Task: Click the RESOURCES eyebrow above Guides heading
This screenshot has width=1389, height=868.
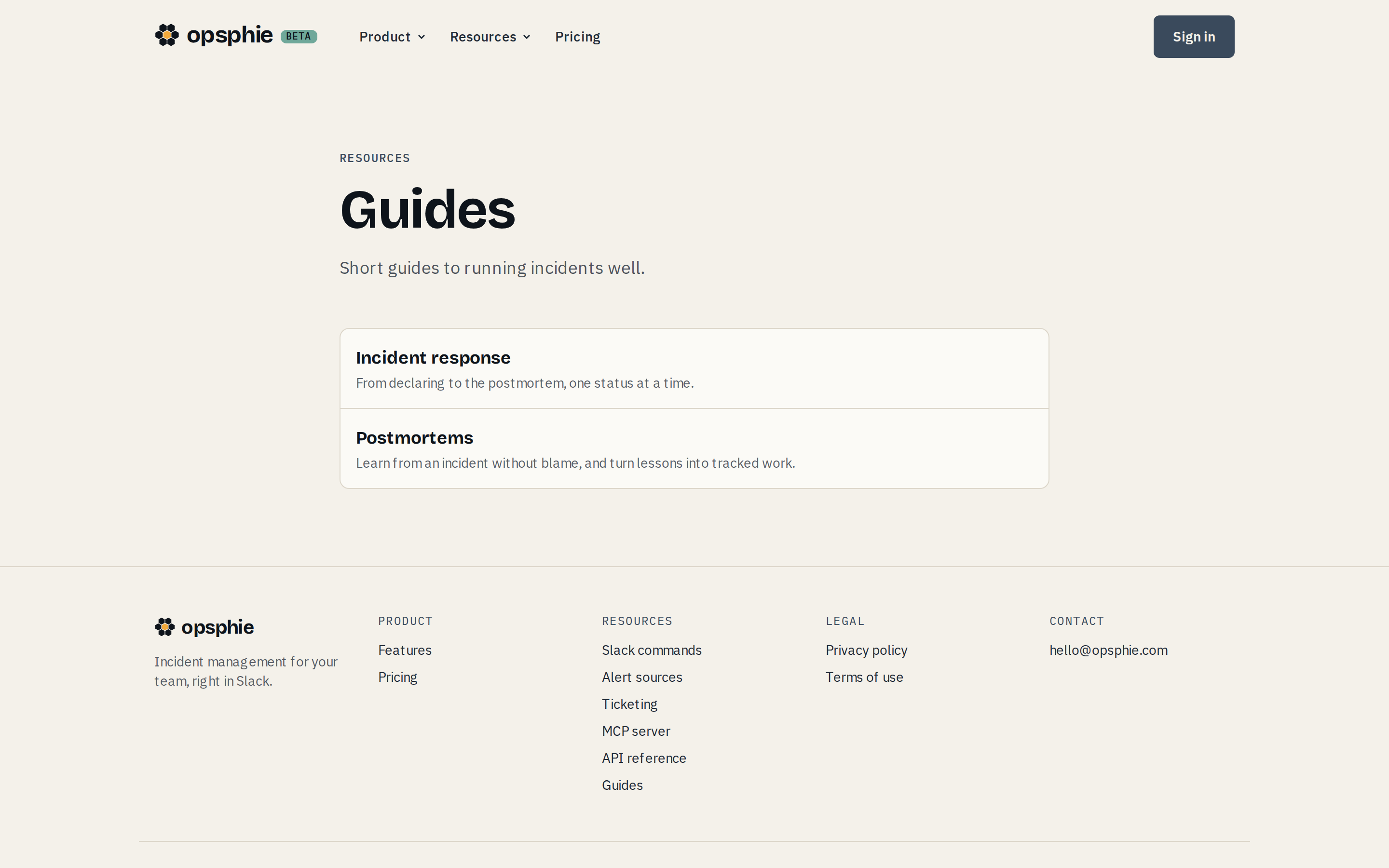Action: pyautogui.click(x=375, y=158)
